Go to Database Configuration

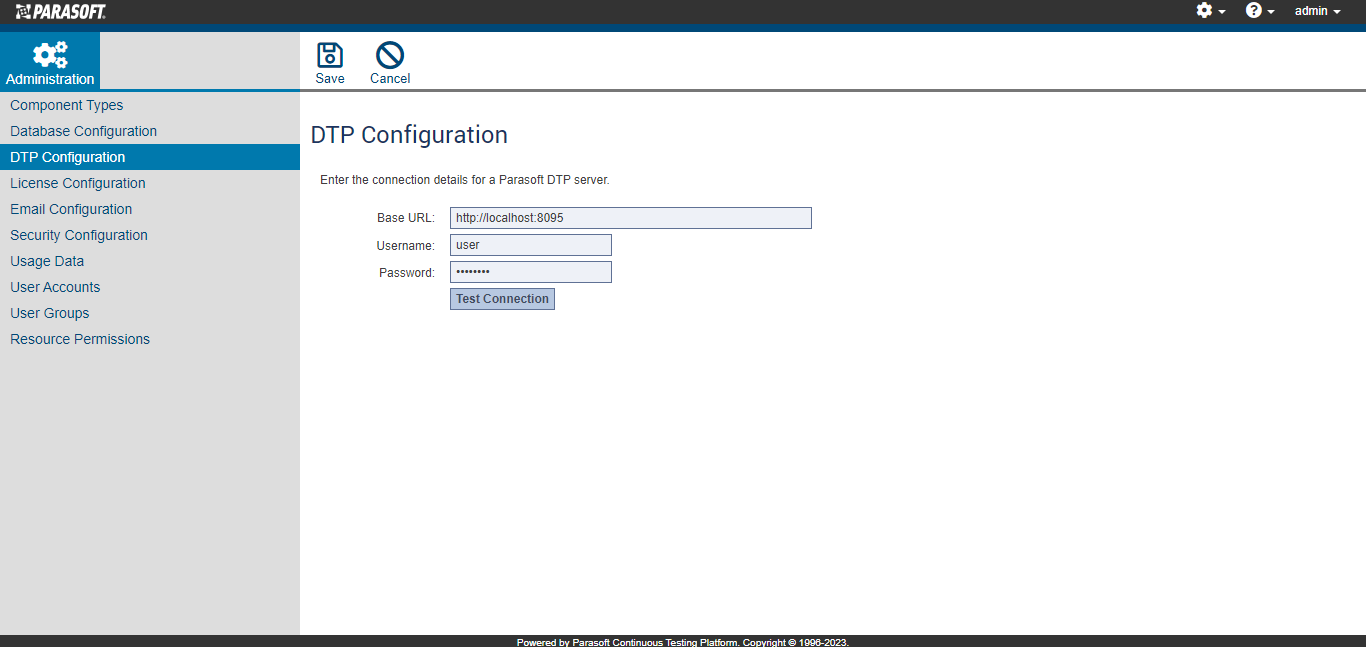(150, 131)
